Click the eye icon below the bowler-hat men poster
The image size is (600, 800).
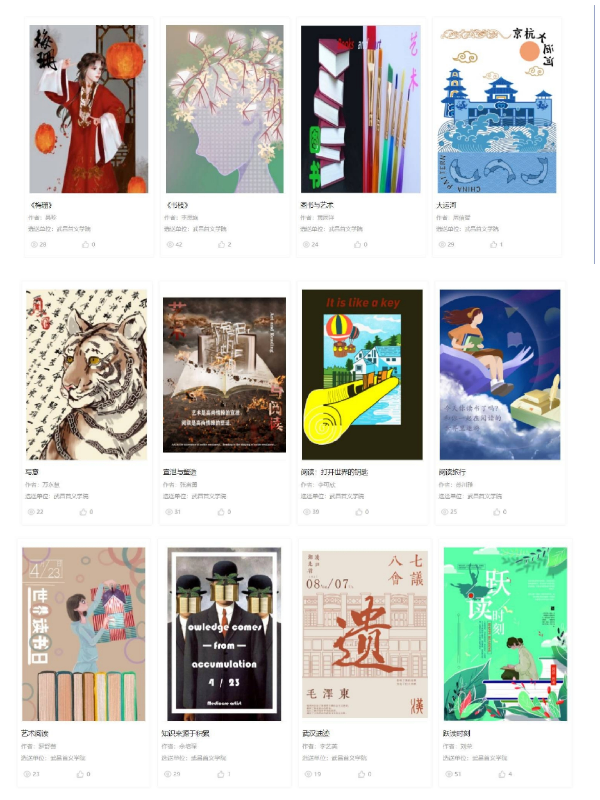[x=167, y=774]
